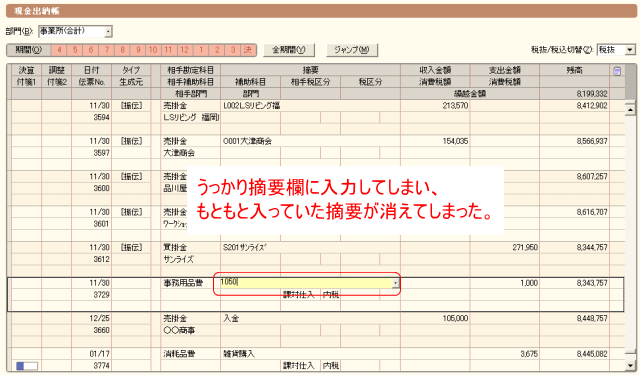
Task: Click the 全期間(Y) button
Action: tap(289, 50)
